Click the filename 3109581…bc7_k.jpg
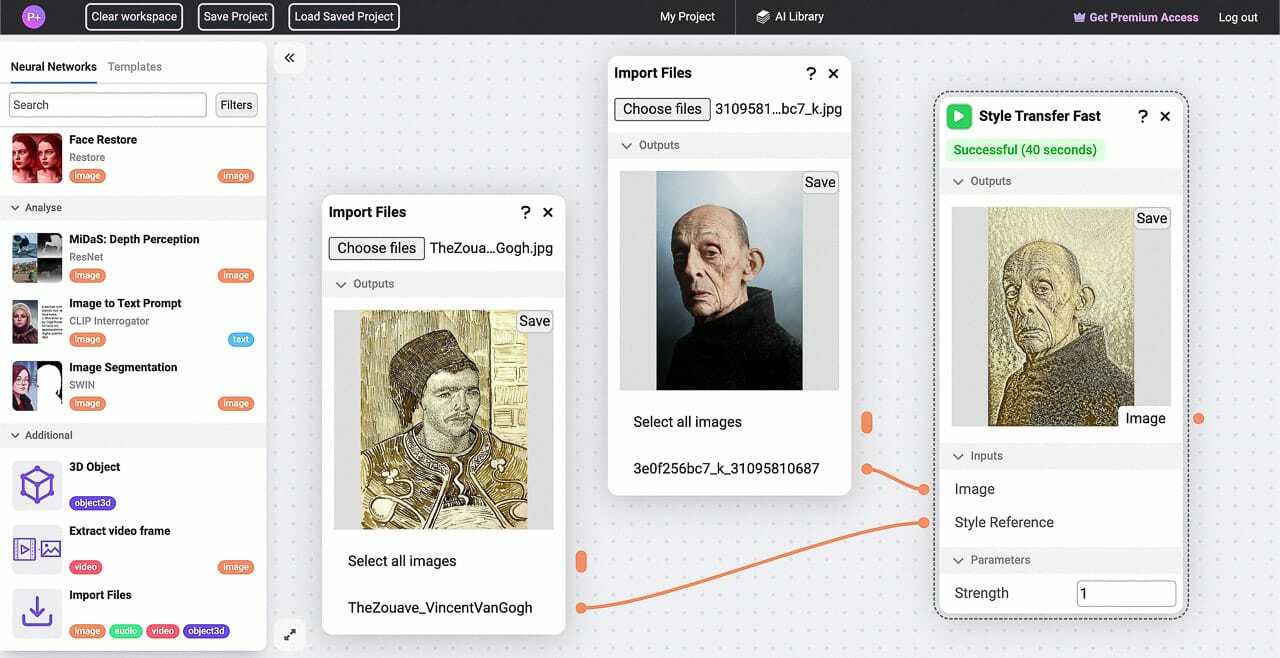The height and width of the screenshot is (658, 1280). (x=778, y=109)
